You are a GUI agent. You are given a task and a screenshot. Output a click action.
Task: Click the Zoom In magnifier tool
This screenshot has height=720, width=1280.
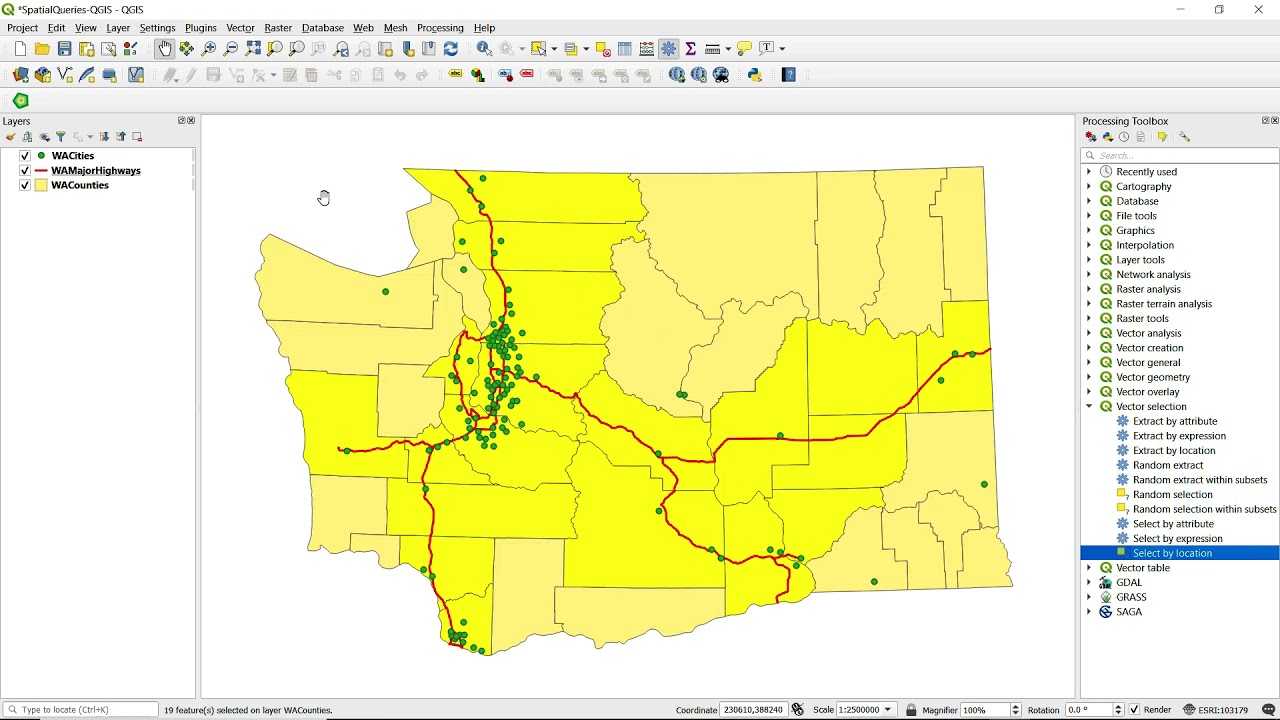coord(209,48)
